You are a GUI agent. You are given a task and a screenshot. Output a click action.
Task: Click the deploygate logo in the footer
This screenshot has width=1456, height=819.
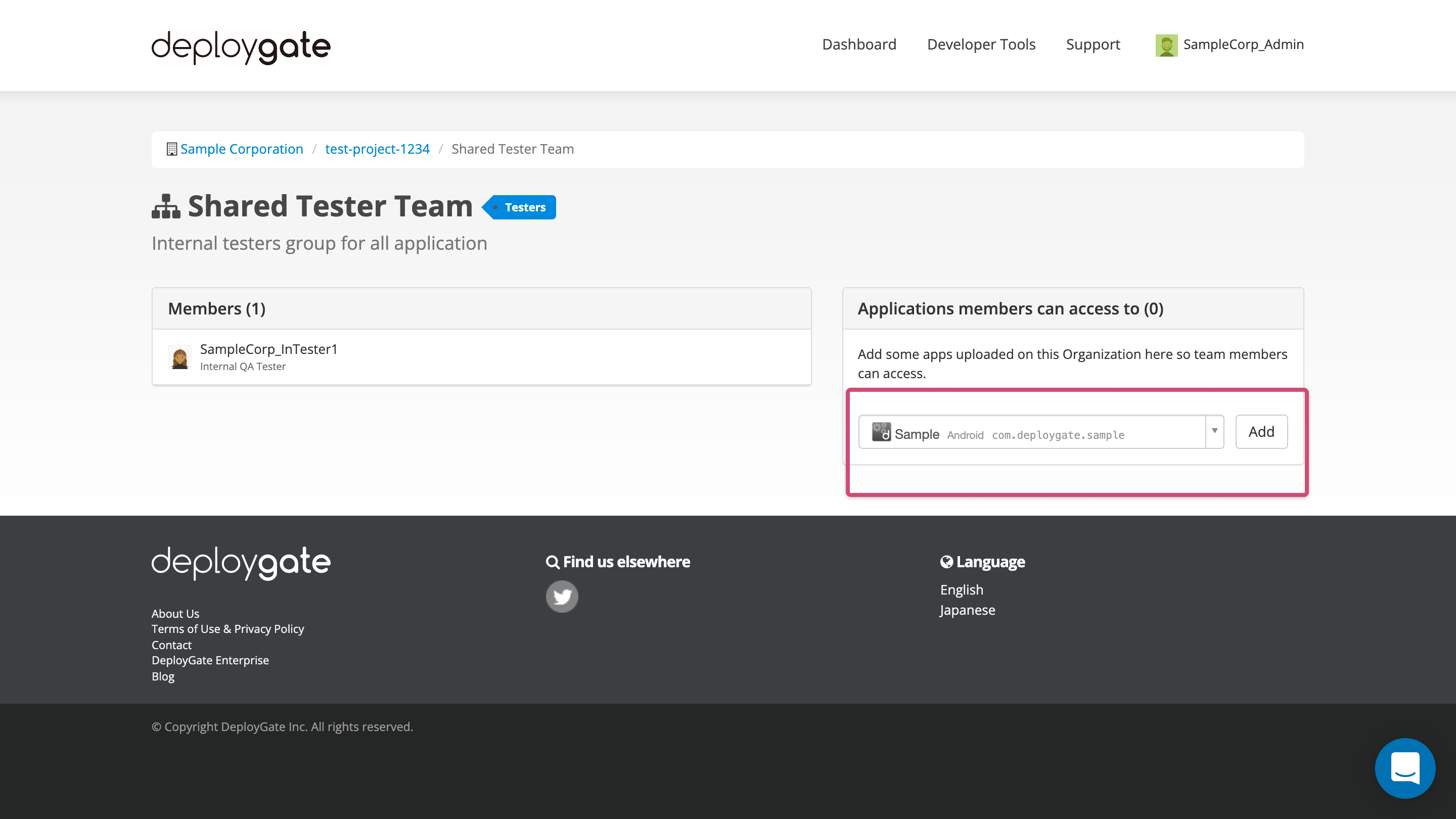pyautogui.click(x=240, y=562)
